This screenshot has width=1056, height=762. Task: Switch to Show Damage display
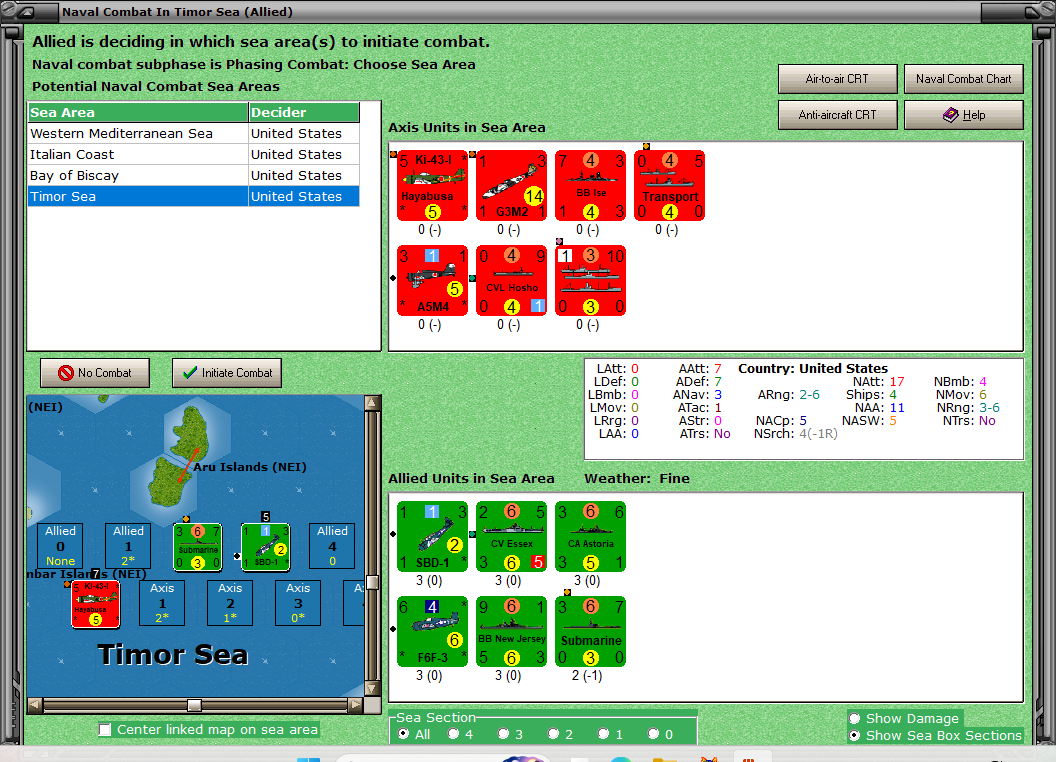[x=856, y=718]
